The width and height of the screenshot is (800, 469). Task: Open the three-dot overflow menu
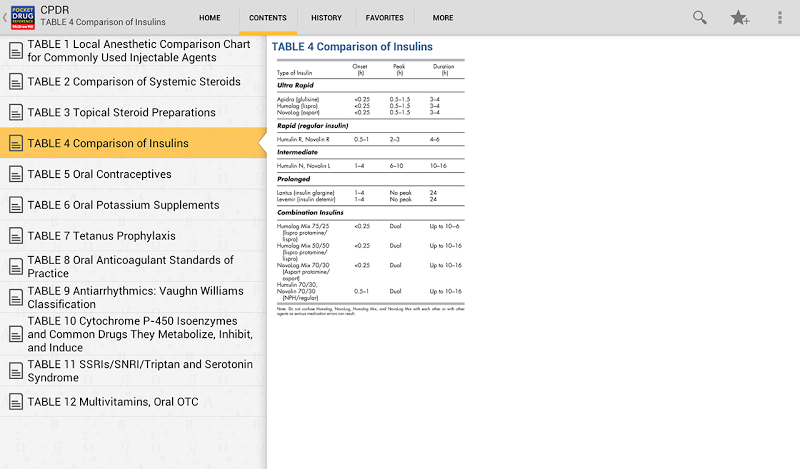(780, 18)
